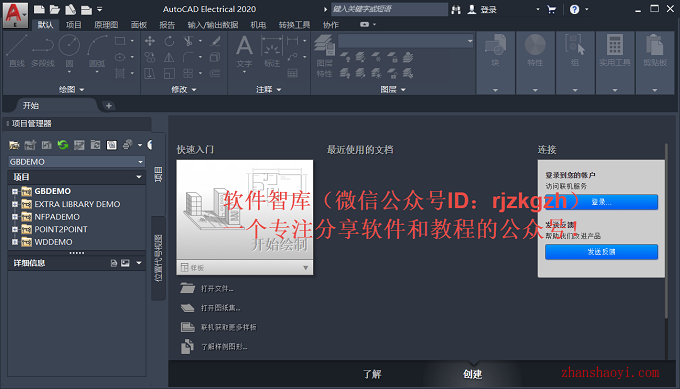The width and height of the screenshot is (680, 389).
Task: Open the AutoCAD application menu logo button
Action: (x=15, y=15)
